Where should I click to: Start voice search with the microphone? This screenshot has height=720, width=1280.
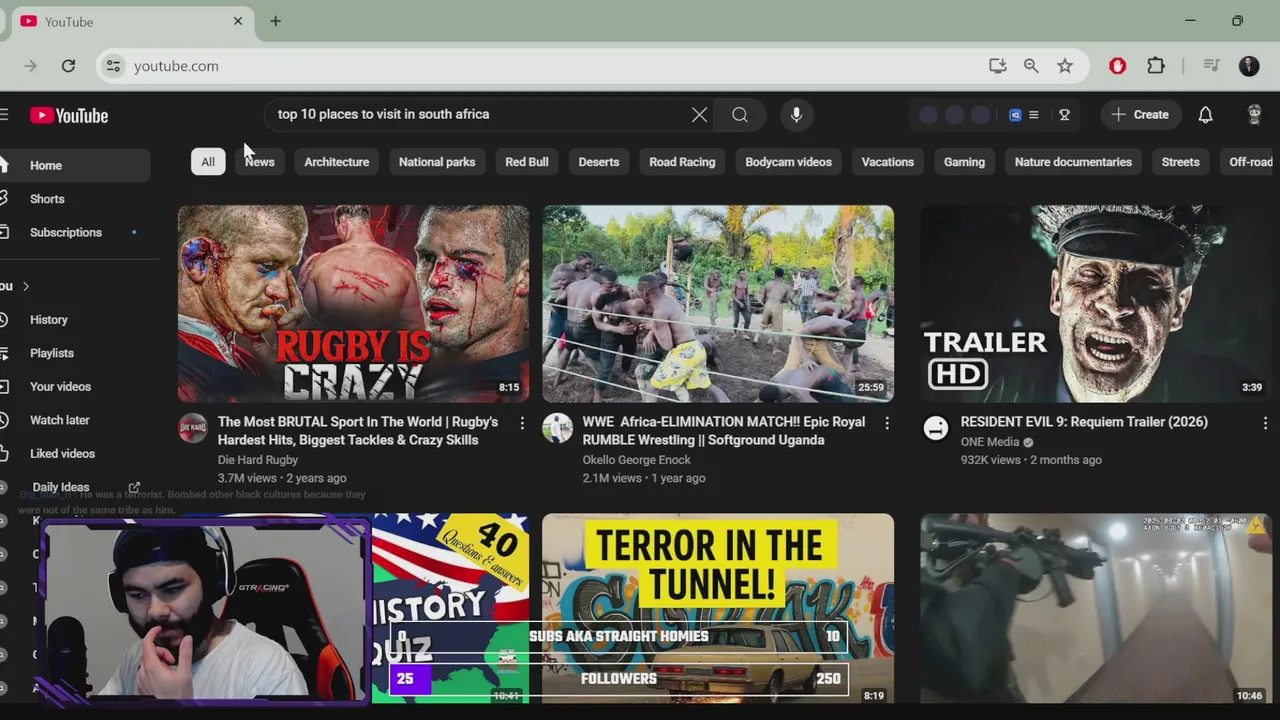click(x=796, y=115)
